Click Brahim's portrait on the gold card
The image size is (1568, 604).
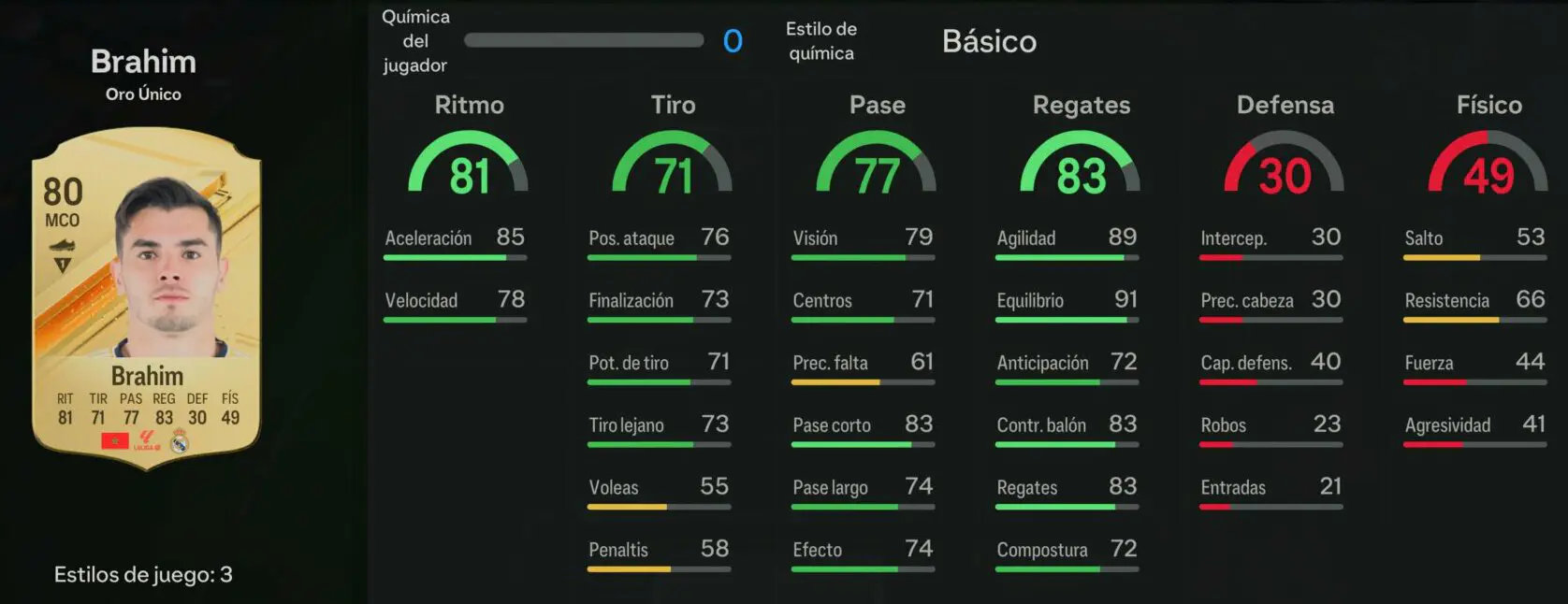tap(168, 266)
